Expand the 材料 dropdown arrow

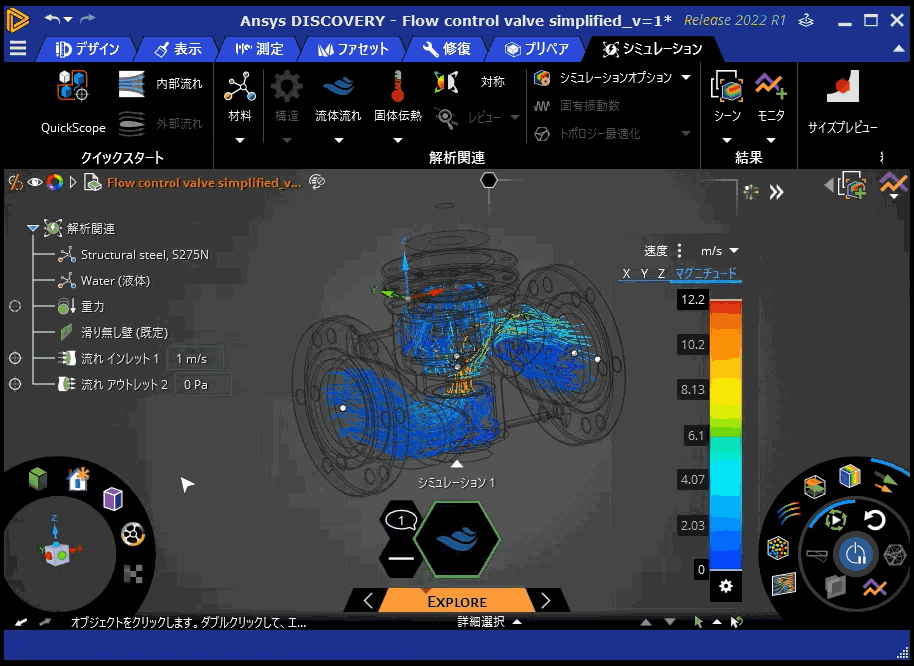click(240, 140)
